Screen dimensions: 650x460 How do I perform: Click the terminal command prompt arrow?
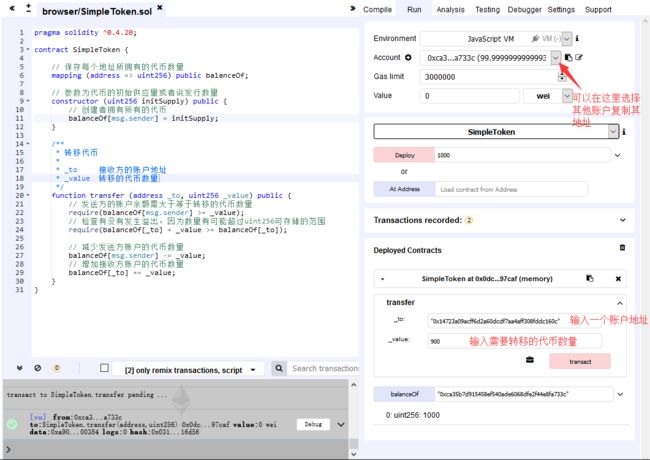click(x=8, y=449)
